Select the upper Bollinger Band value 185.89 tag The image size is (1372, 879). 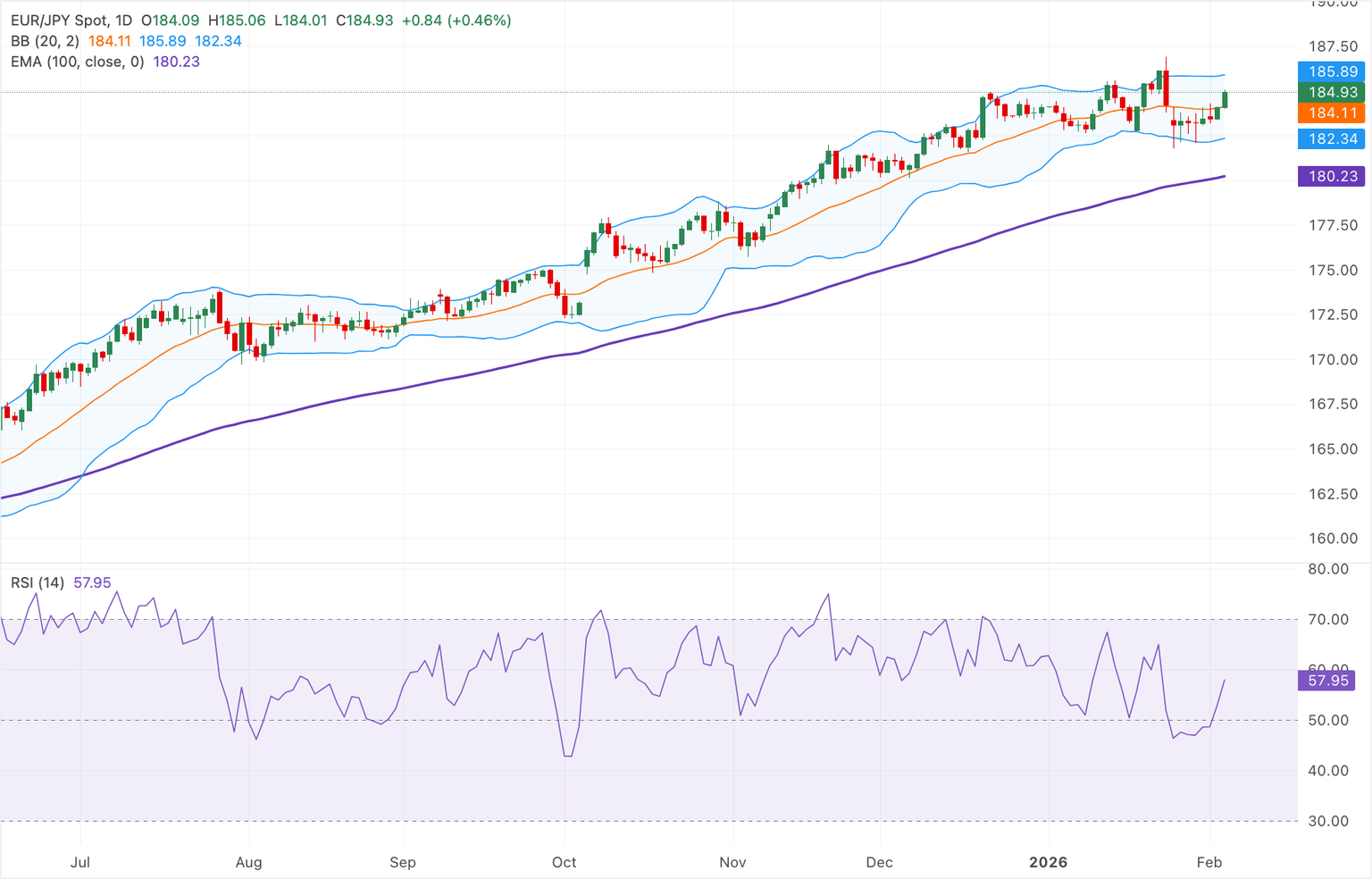pyautogui.click(x=1330, y=71)
